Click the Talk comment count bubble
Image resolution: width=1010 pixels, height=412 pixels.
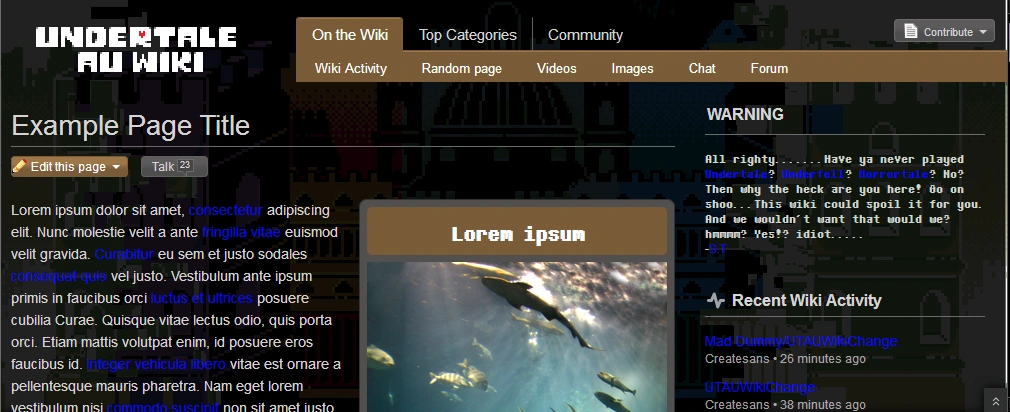(x=185, y=165)
